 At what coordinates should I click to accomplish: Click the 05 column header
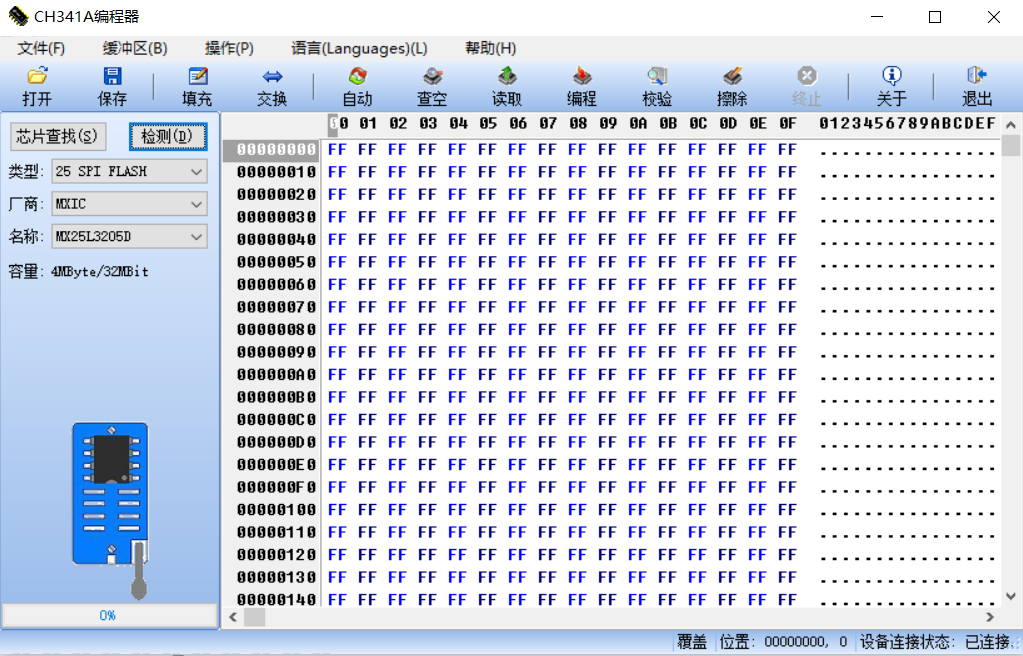[x=488, y=123]
